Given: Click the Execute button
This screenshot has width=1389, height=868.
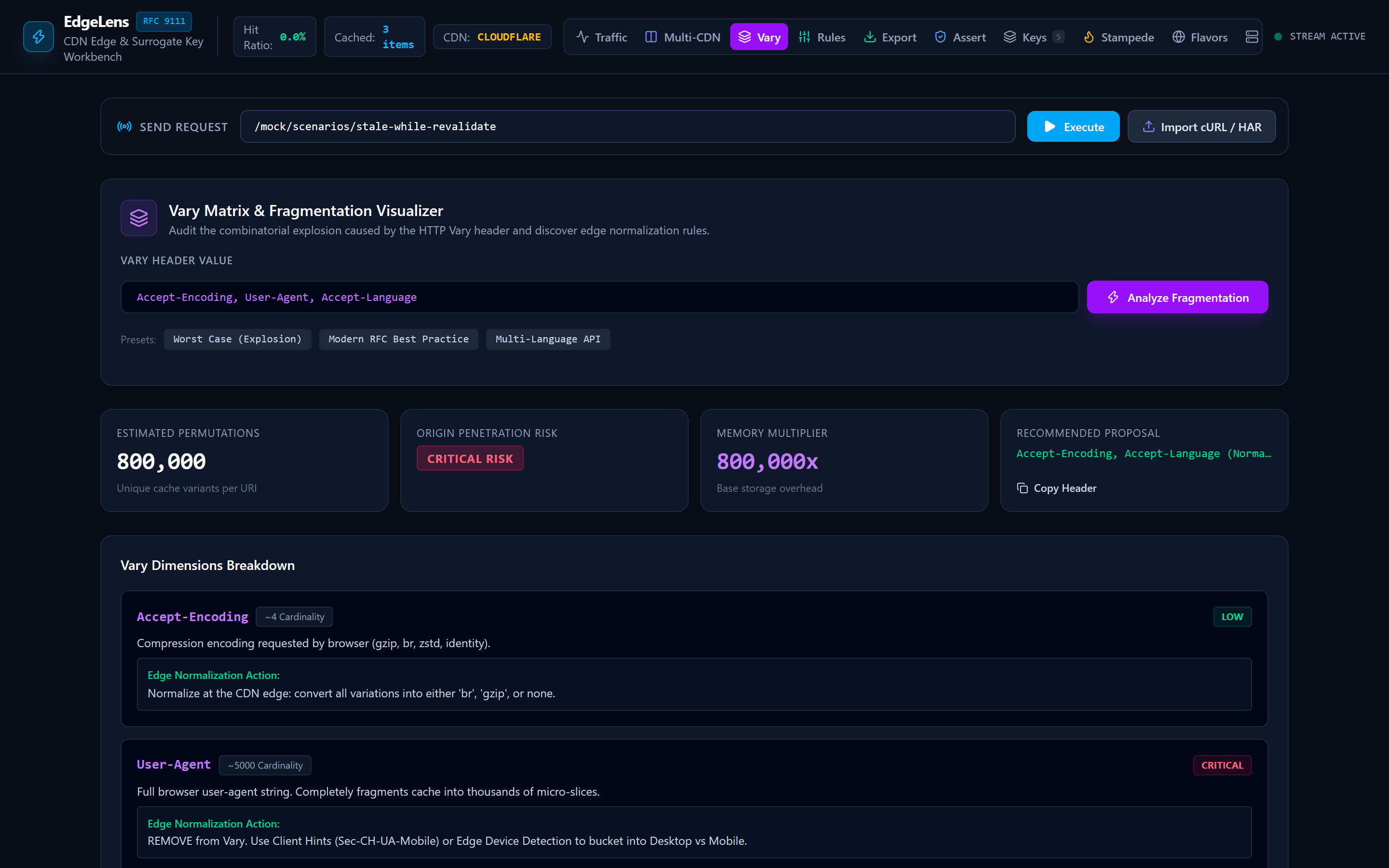Looking at the screenshot, I should coord(1073,126).
